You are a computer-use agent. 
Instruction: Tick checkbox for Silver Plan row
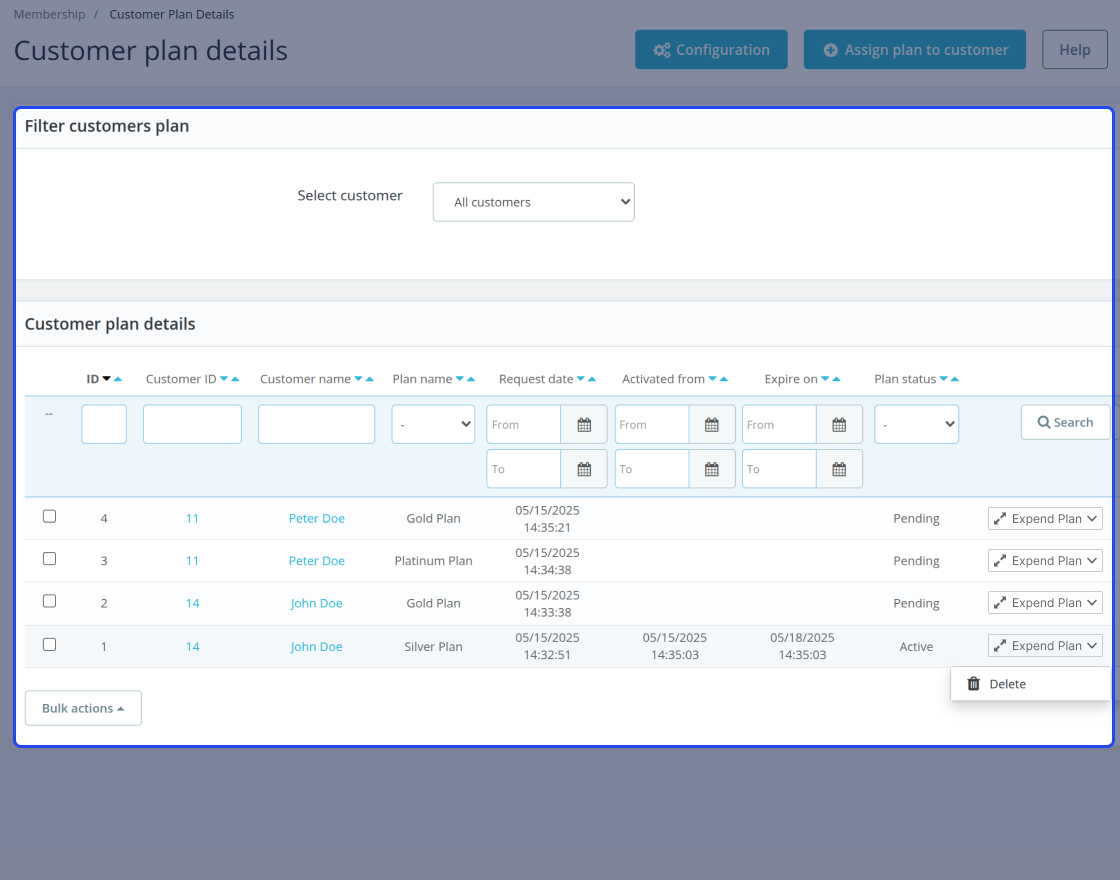pos(49,644)
